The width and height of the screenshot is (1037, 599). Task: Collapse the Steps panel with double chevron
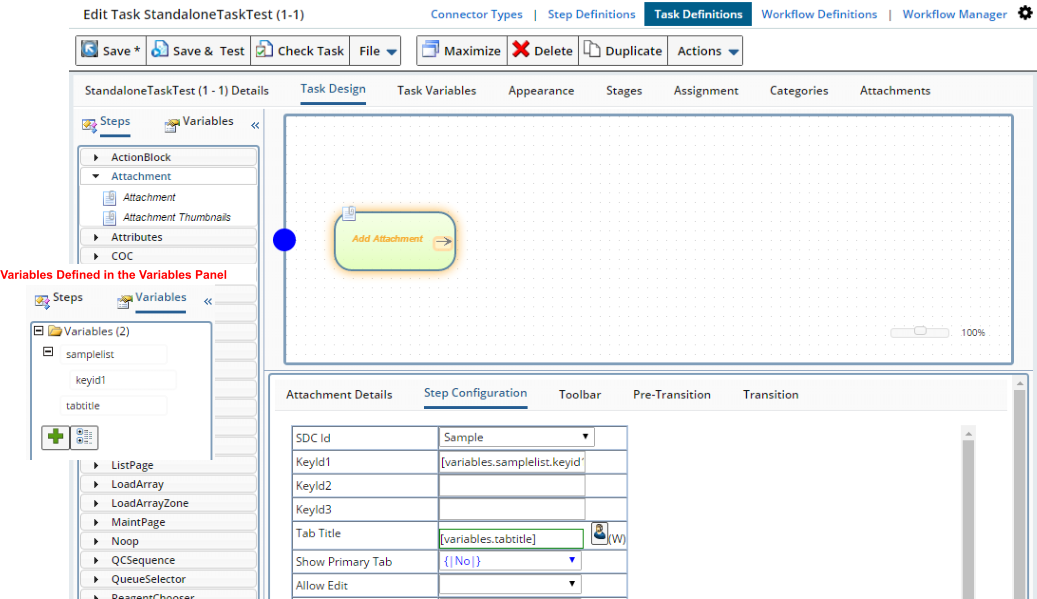tap(255, 125)
